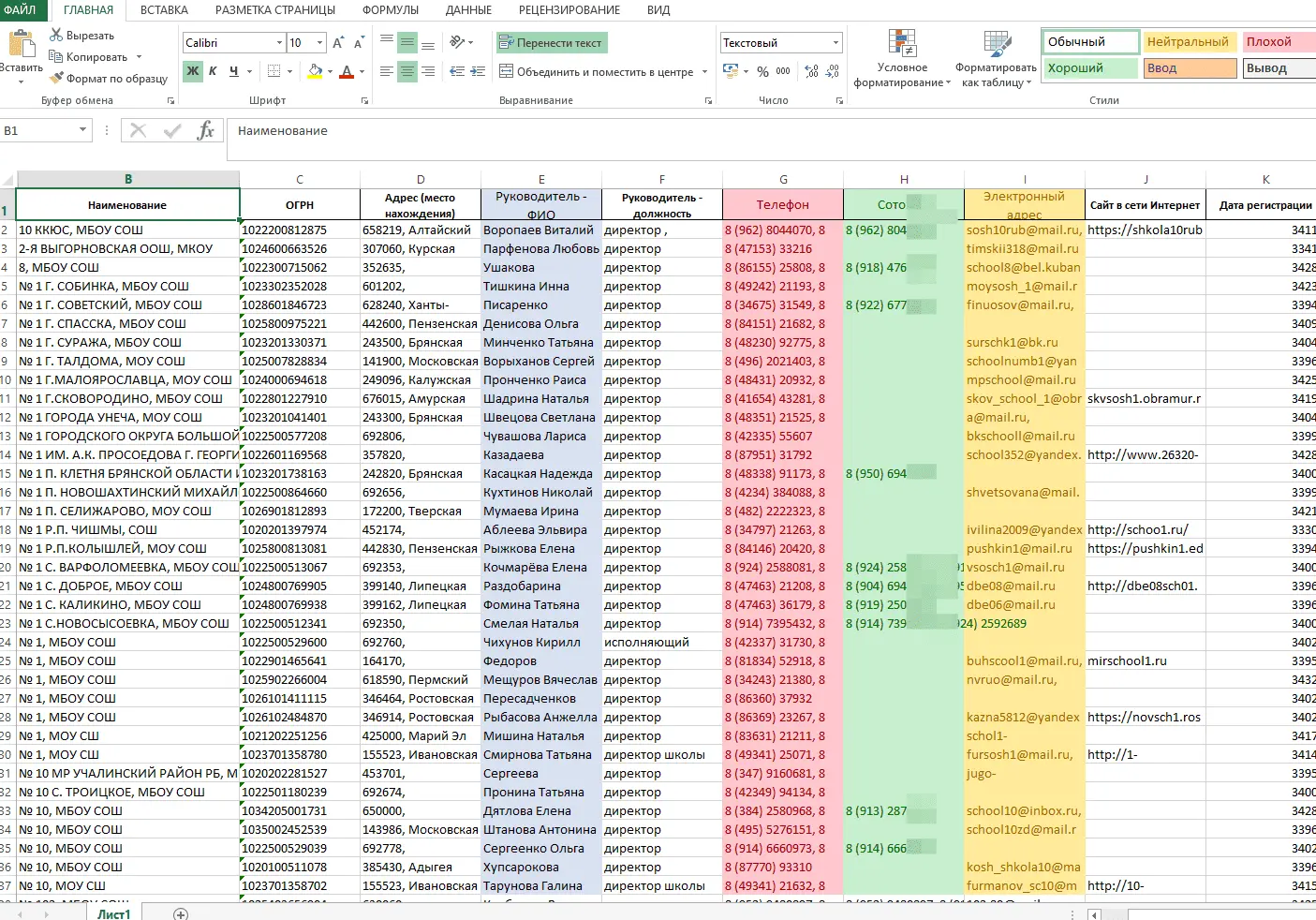Cancel formula entry X icon

point(139,131)
